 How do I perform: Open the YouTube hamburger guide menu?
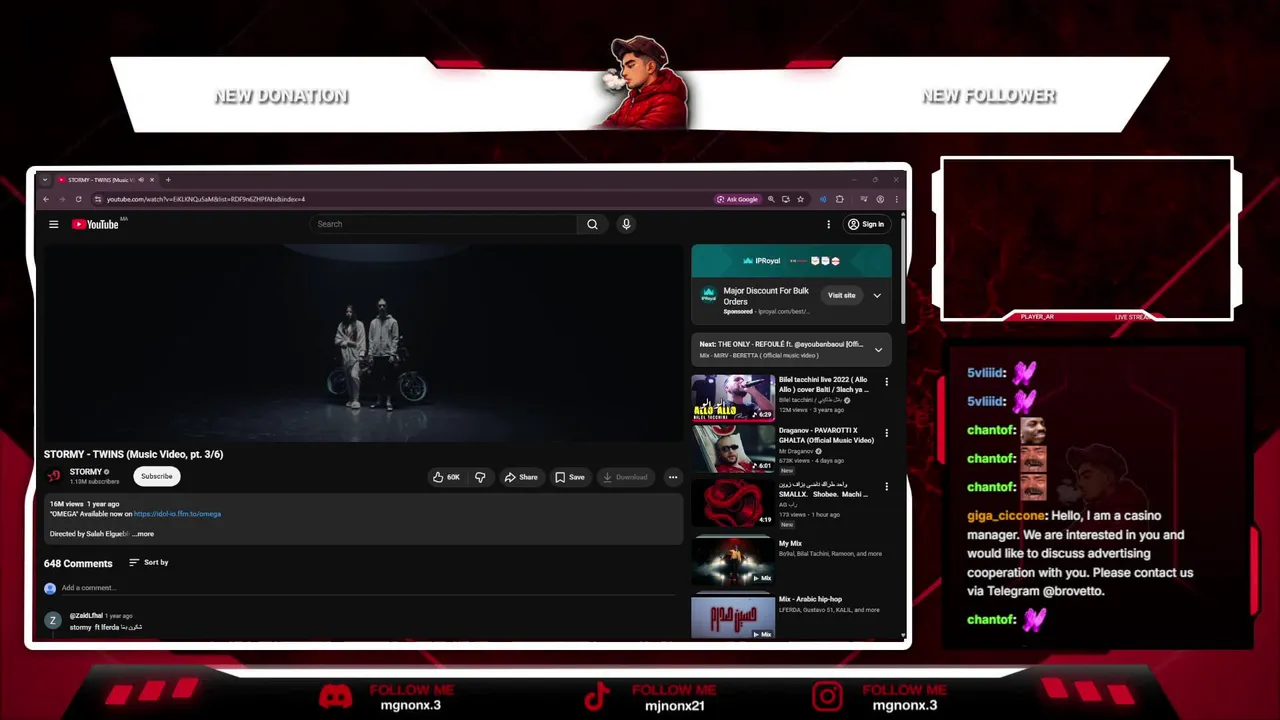[53, 224]
